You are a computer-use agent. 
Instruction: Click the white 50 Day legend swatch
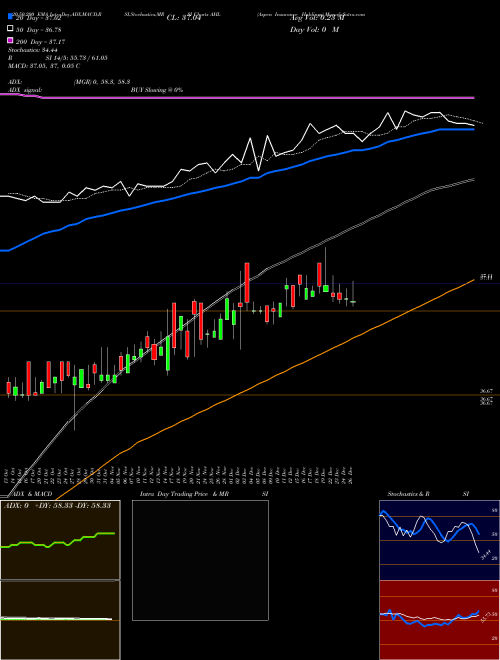coord(10,29)
